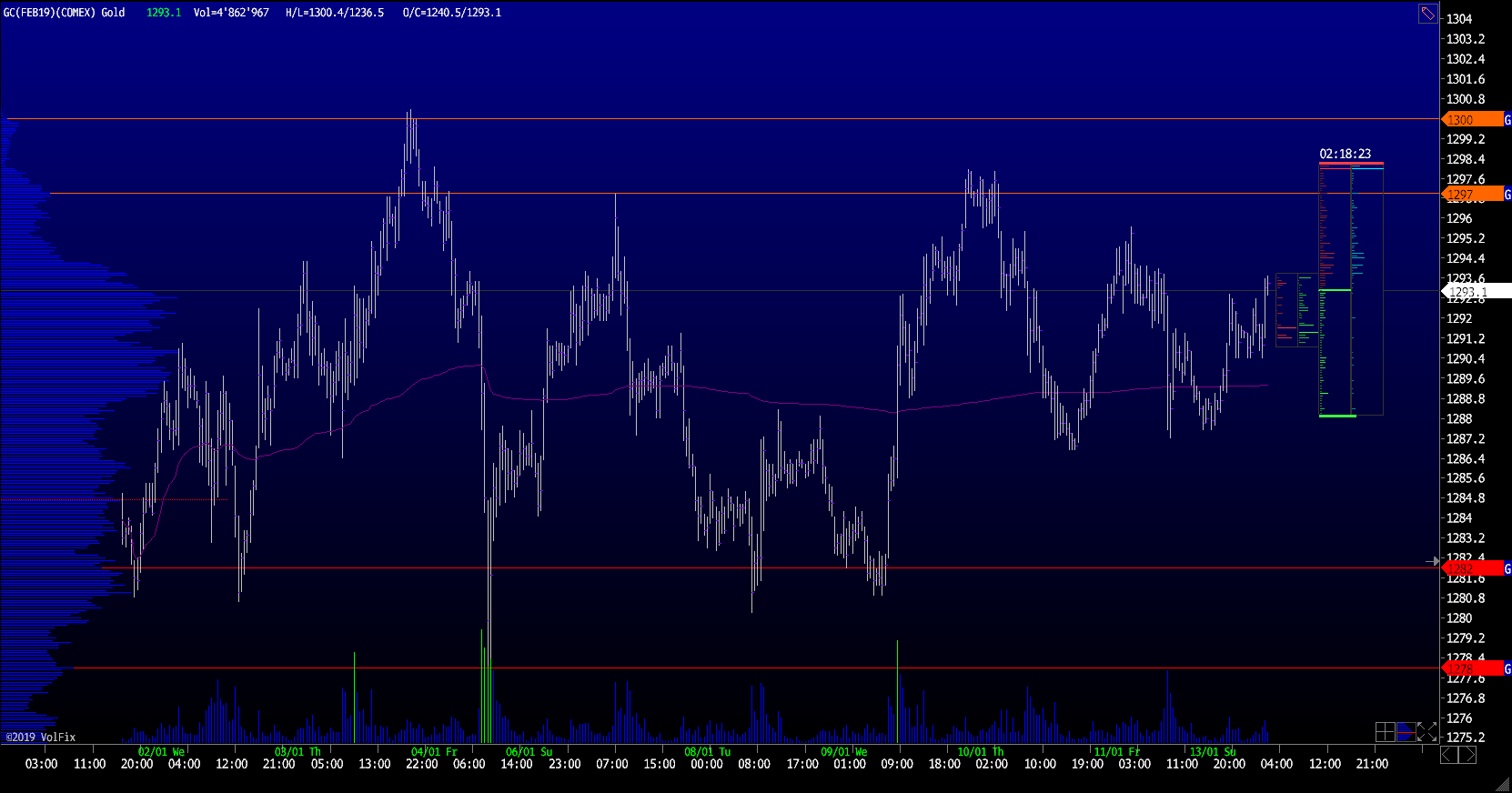Click the 10/01 Th date marker
This screenshot has height=793, width=1512.
(x=980, y=752)
